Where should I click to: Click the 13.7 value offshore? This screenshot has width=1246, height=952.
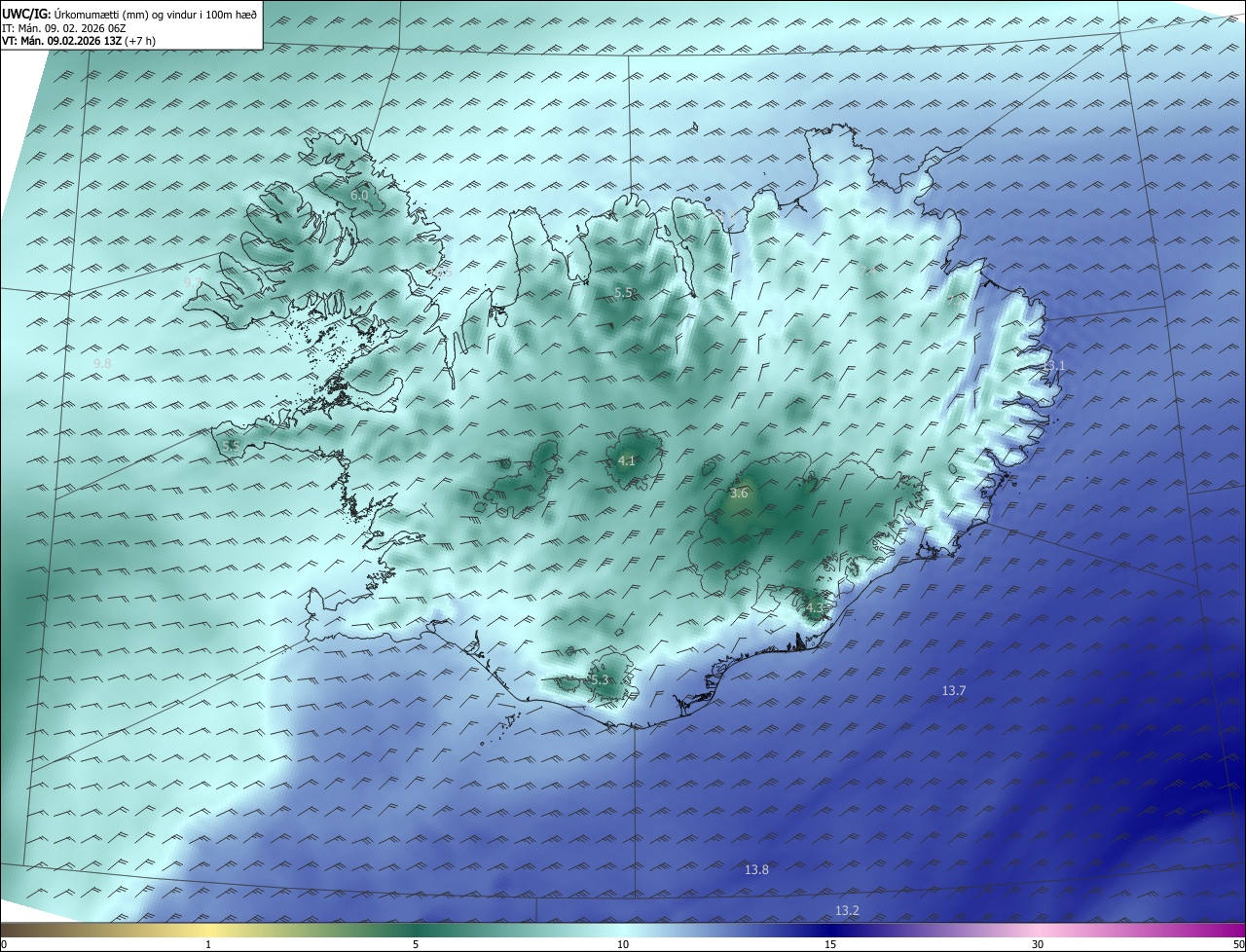pyautogui.click(x=954, y=691)
